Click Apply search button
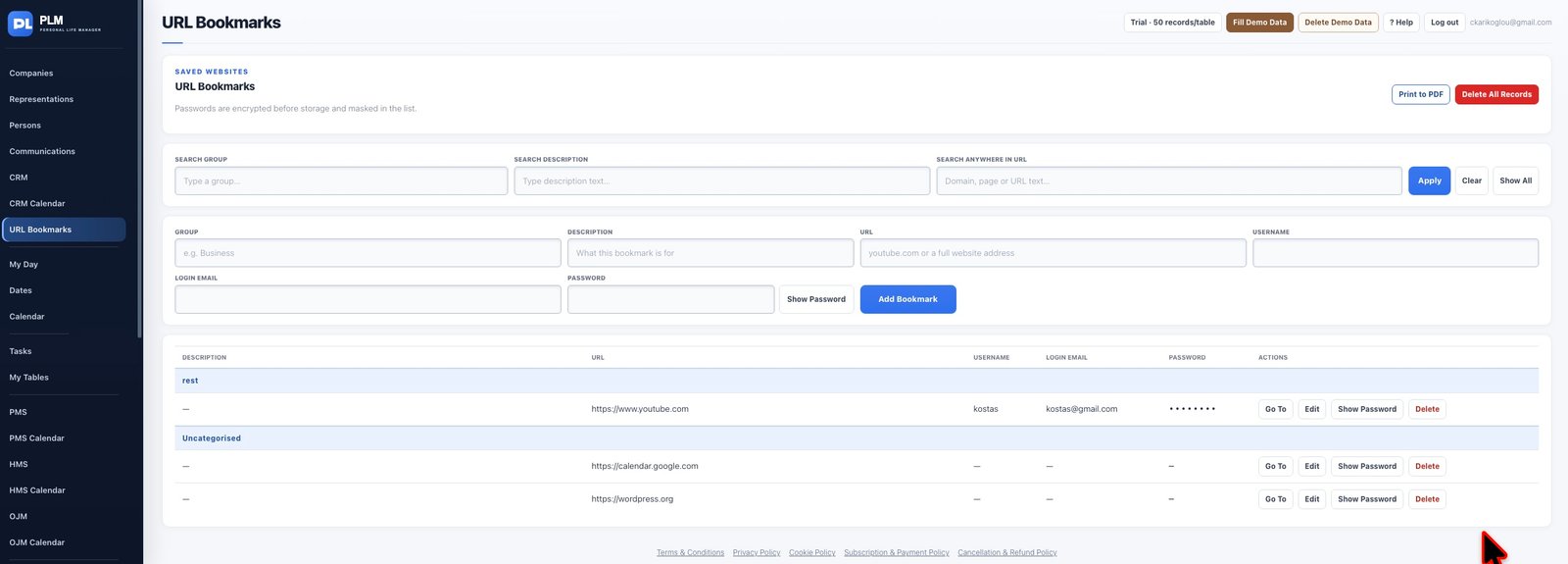 click(x=1429, y=180)
